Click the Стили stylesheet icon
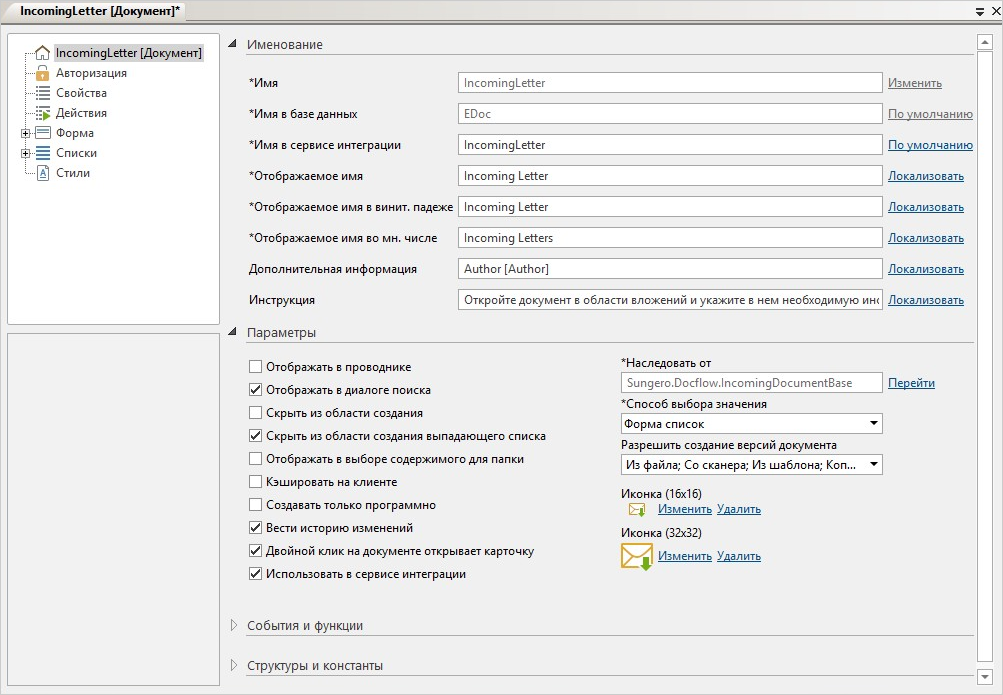Viewport: 1003px width, 695px height. tap(42, 173)
